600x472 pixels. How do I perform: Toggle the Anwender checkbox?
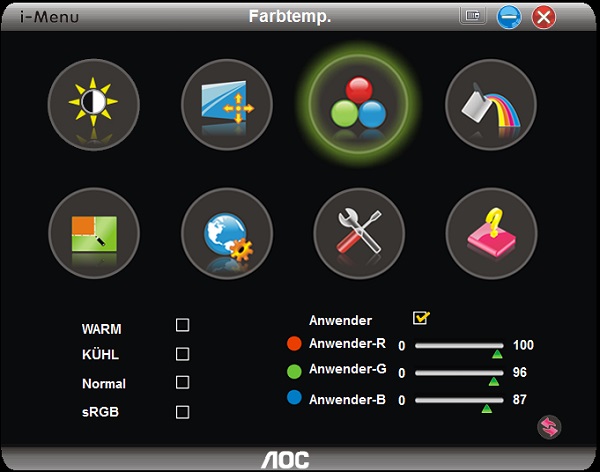(x=421, y=318)
